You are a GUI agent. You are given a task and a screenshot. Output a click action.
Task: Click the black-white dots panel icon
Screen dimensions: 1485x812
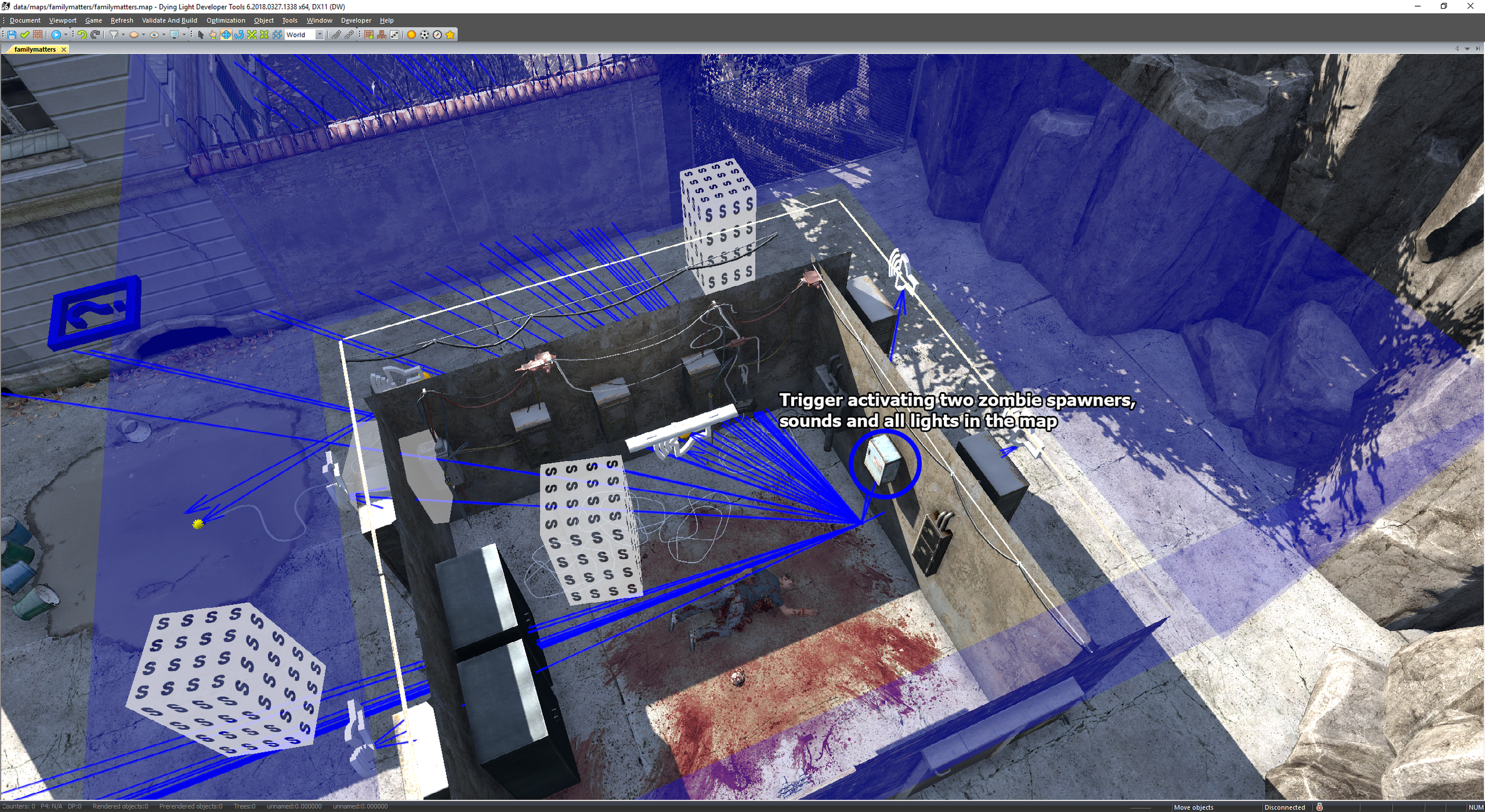394,34
